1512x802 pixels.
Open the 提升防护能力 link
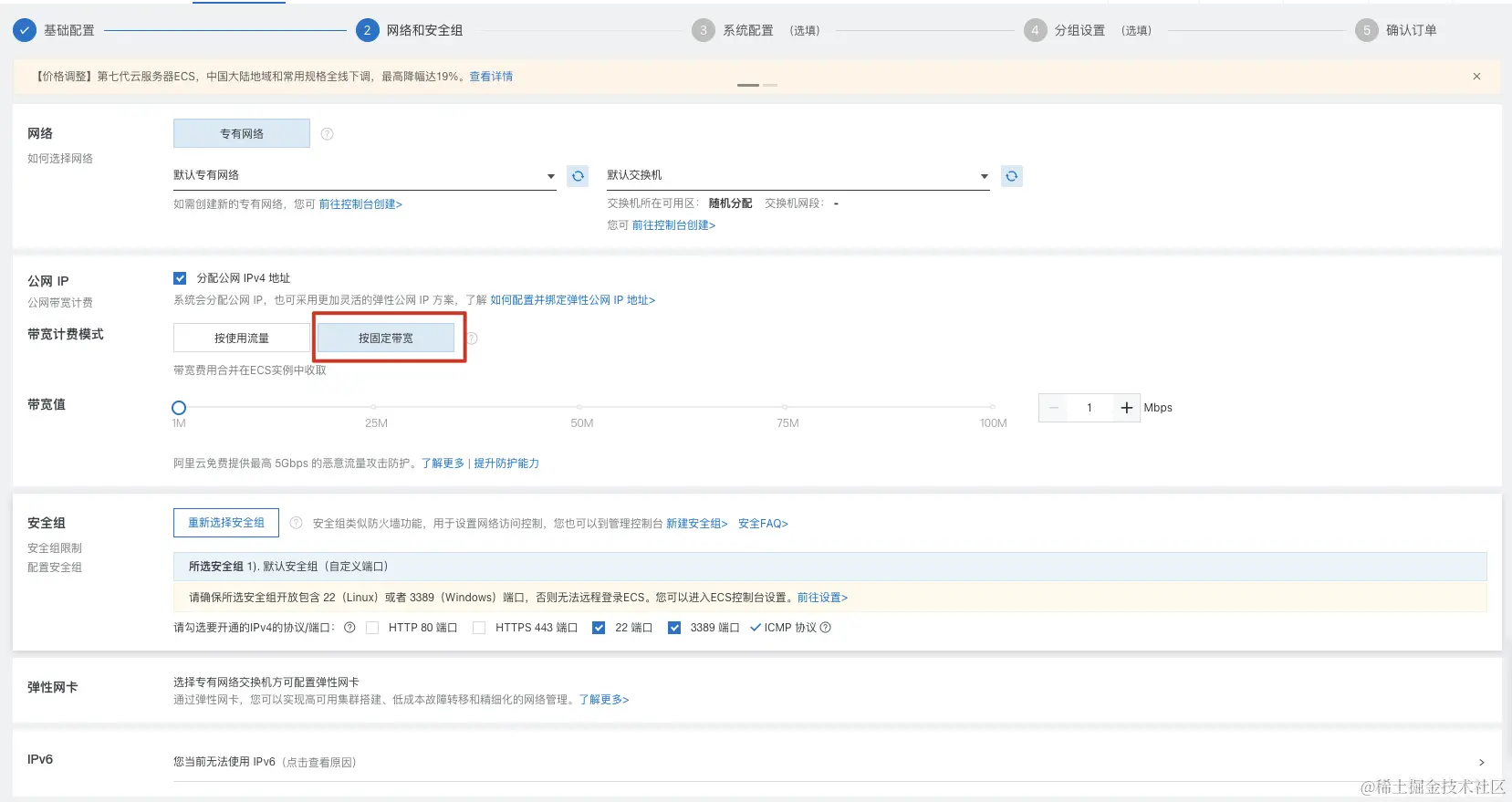click(x=506, y=463)
